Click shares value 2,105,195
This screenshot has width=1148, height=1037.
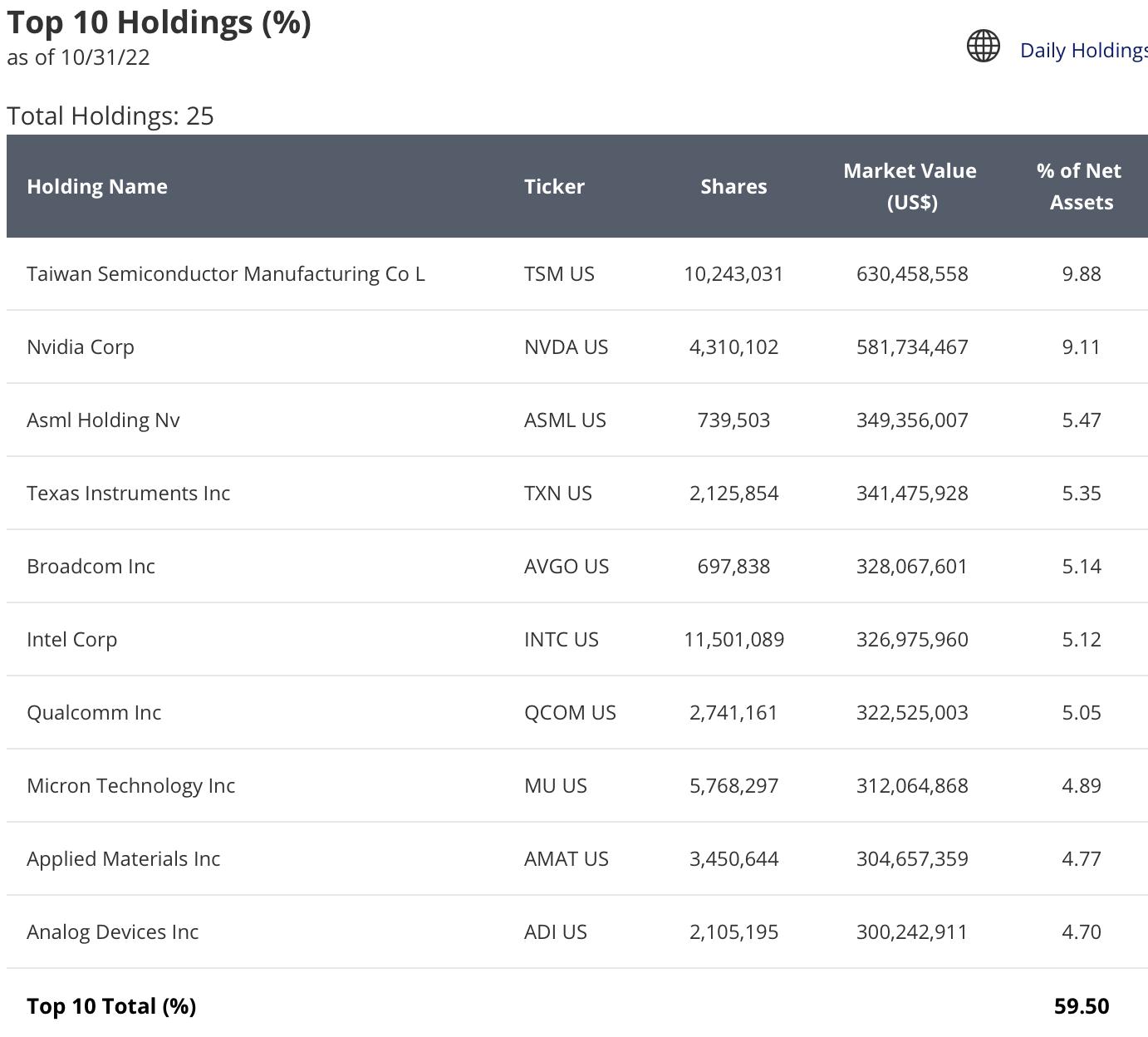coord(733,932)
